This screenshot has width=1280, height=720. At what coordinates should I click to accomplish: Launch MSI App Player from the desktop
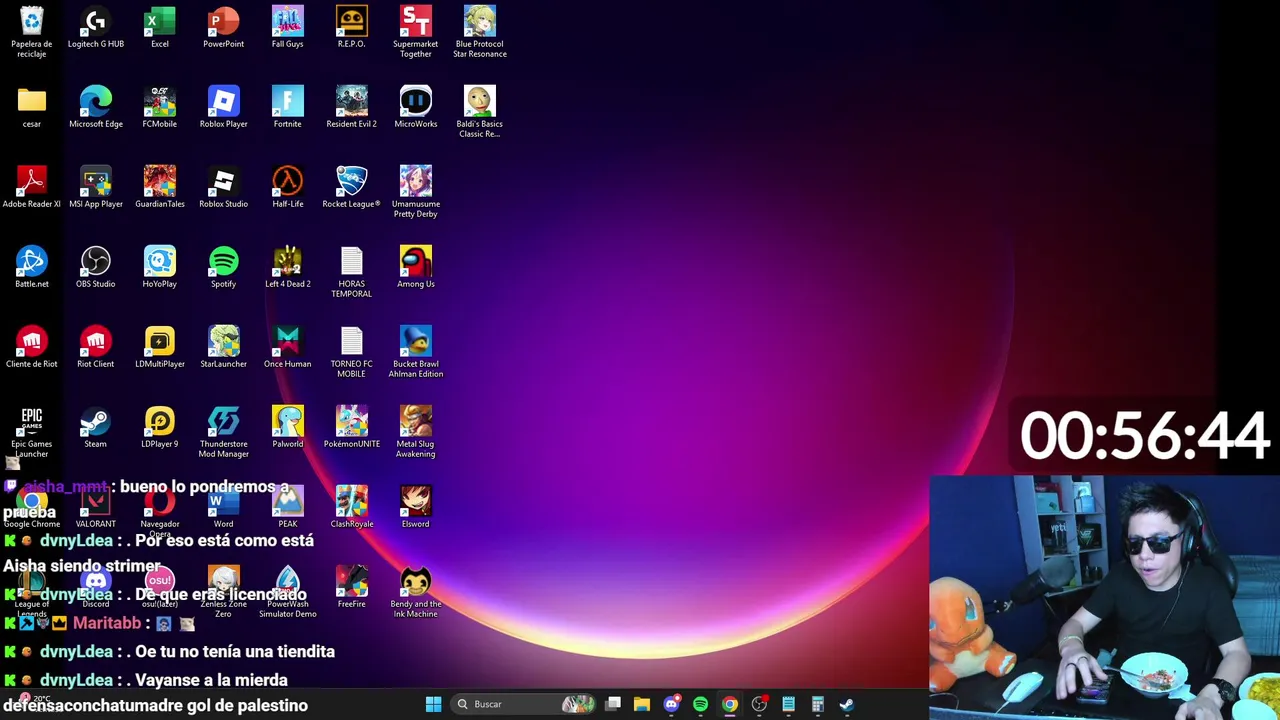coord(96,187)
